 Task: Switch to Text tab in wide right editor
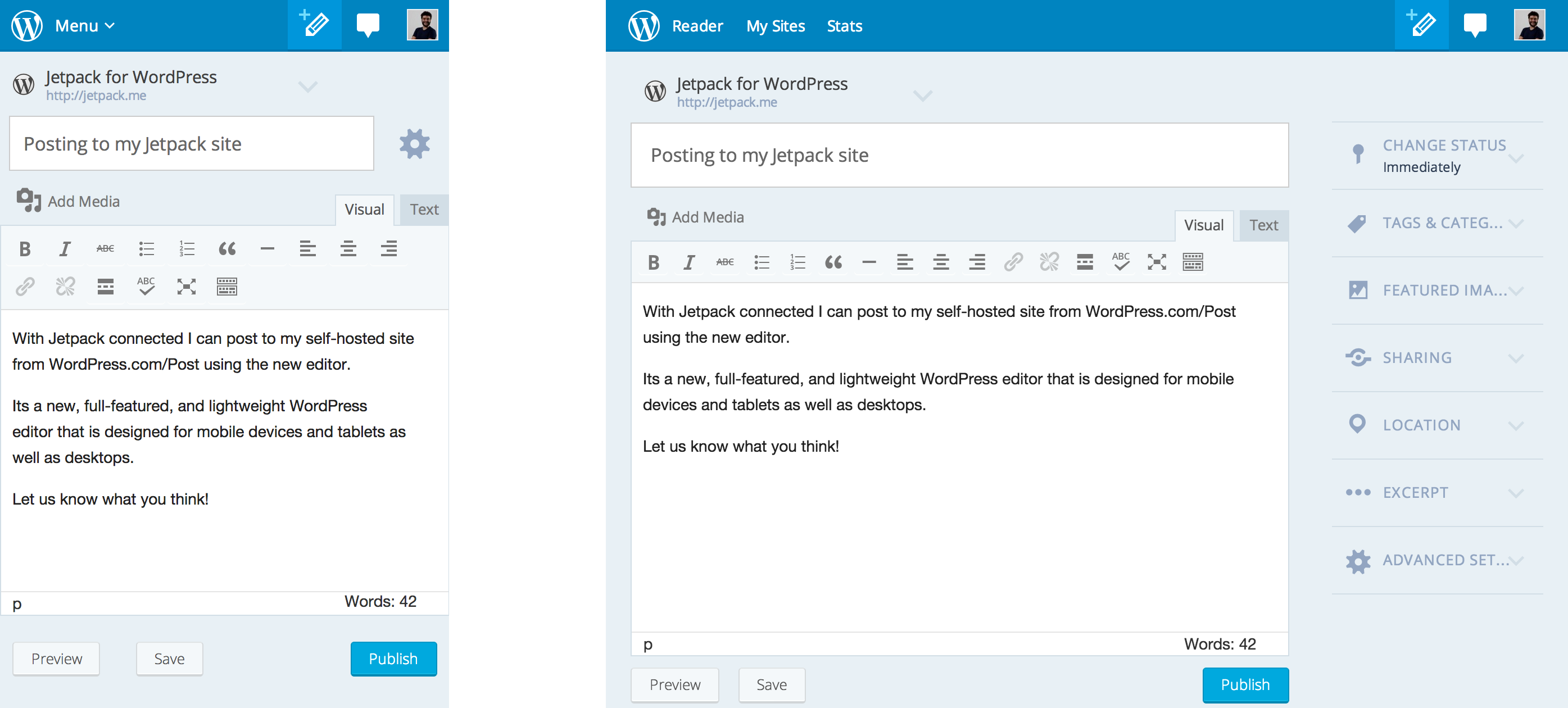[1263, 225]
